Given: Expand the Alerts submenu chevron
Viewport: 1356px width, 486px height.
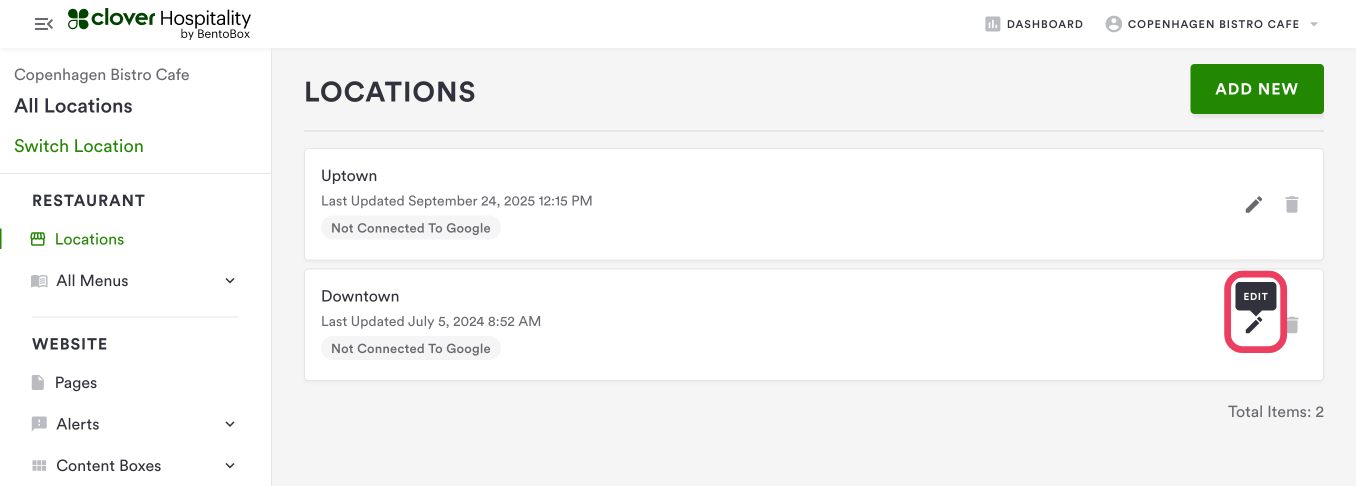Looking at the screenshot, I should pos(230,424).
